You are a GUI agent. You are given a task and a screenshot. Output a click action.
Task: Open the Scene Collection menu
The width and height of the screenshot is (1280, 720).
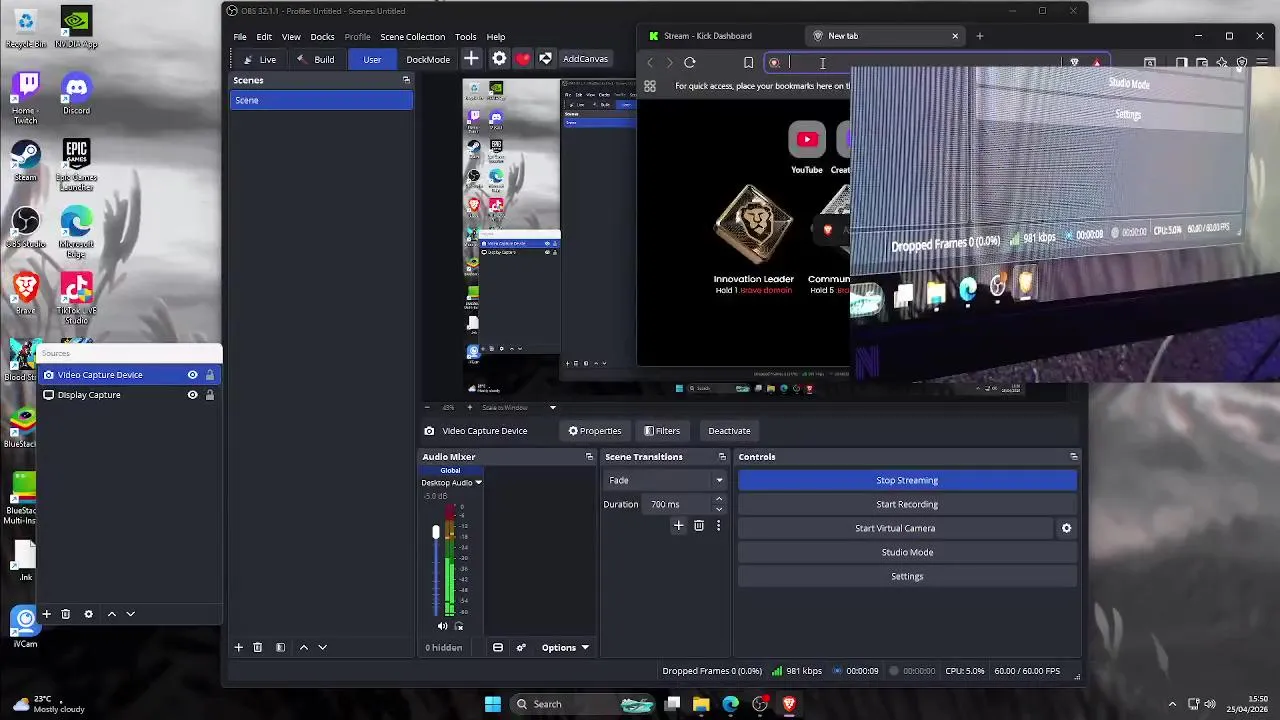coord(412,37)
